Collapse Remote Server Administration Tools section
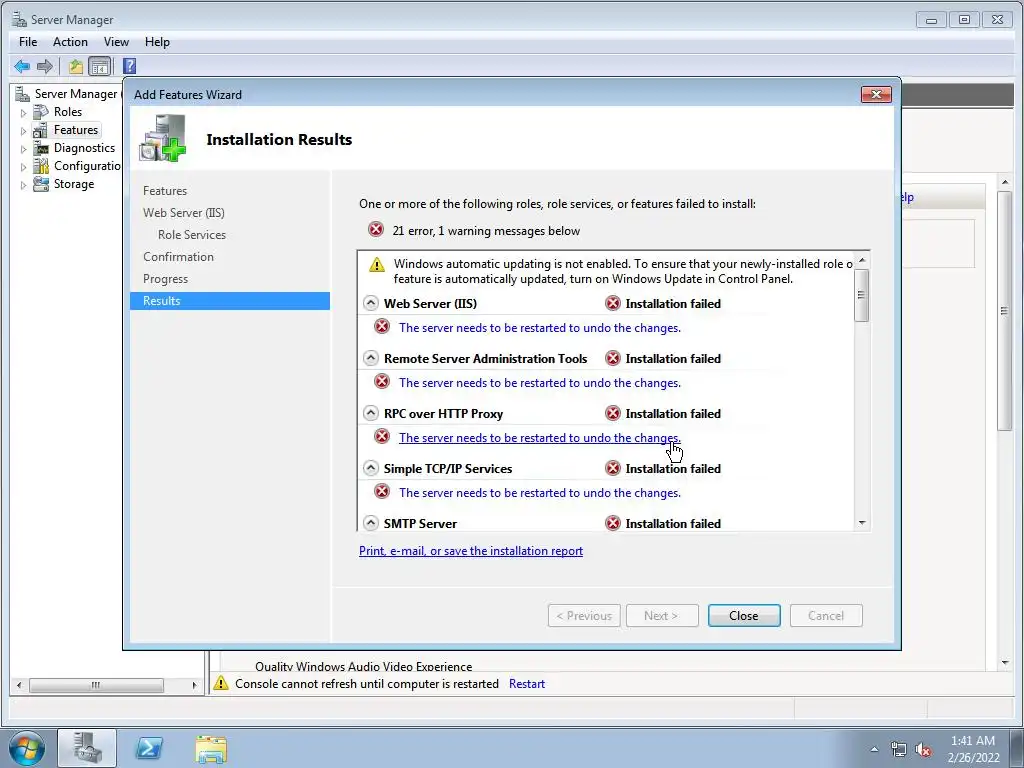 (371, 358)
